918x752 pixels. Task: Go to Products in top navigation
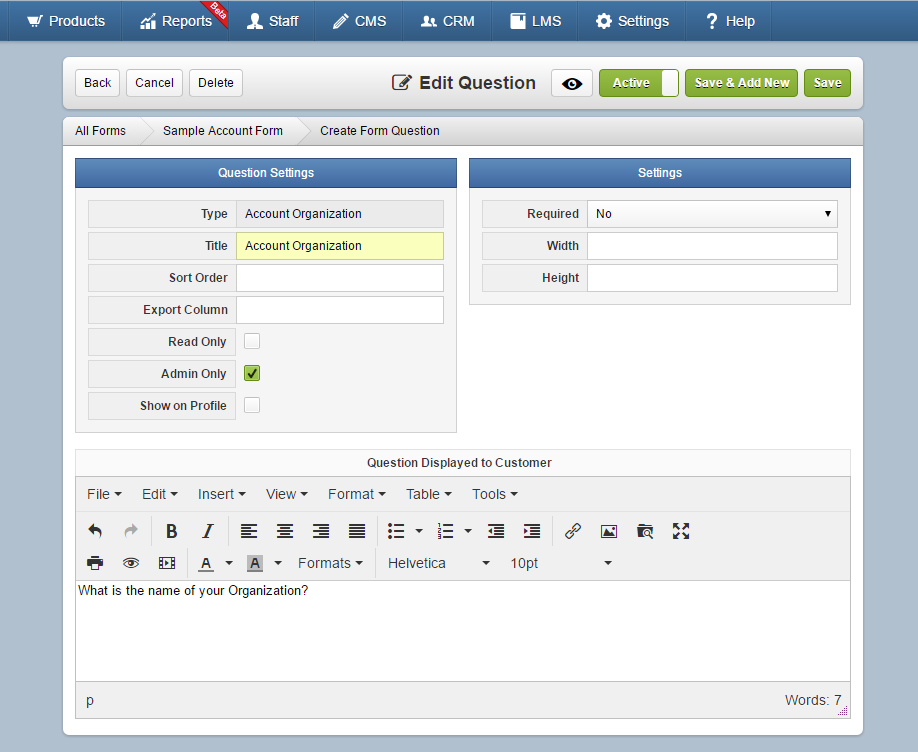click(x=66, y=21)
